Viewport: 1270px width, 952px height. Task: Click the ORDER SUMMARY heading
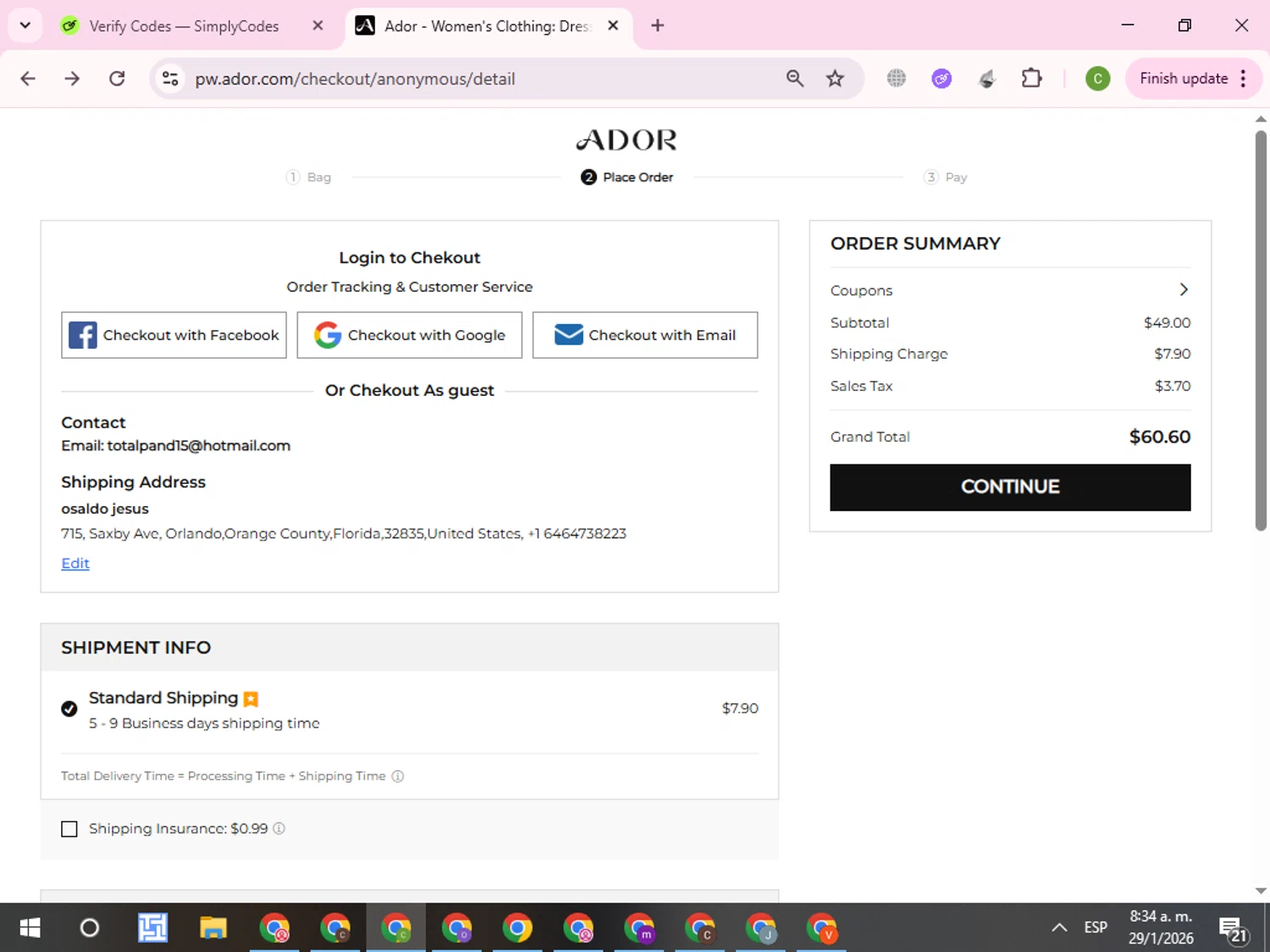pyautogui.click(x=915, y=244)
